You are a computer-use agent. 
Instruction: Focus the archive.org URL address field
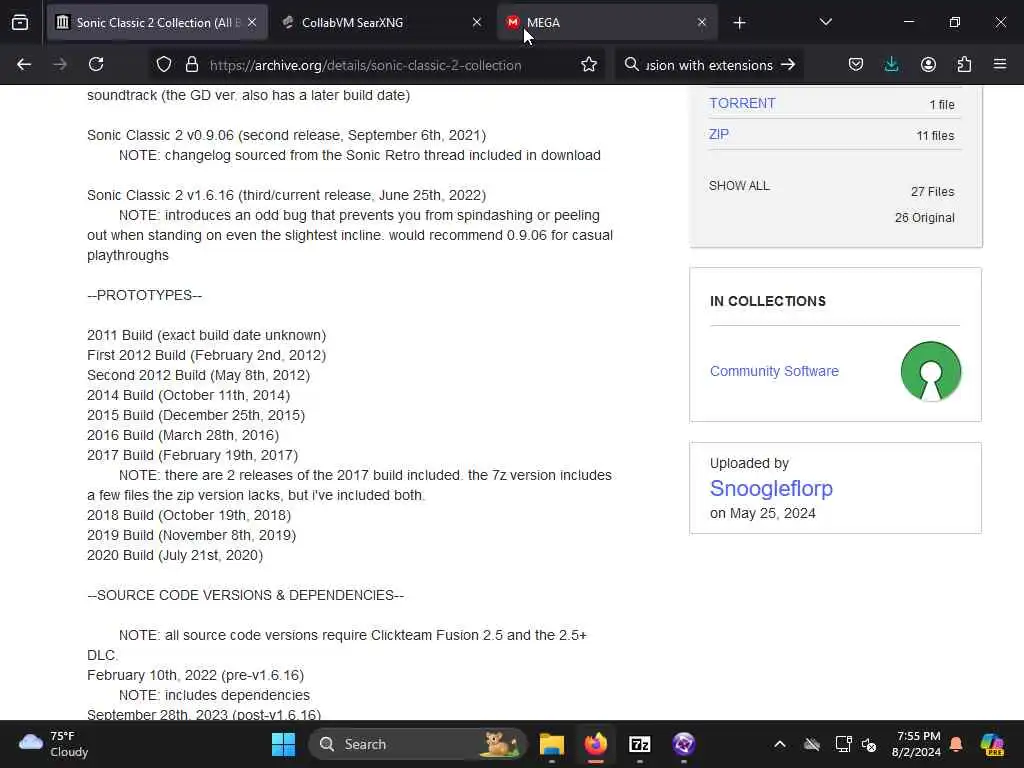tap(365, 65)
